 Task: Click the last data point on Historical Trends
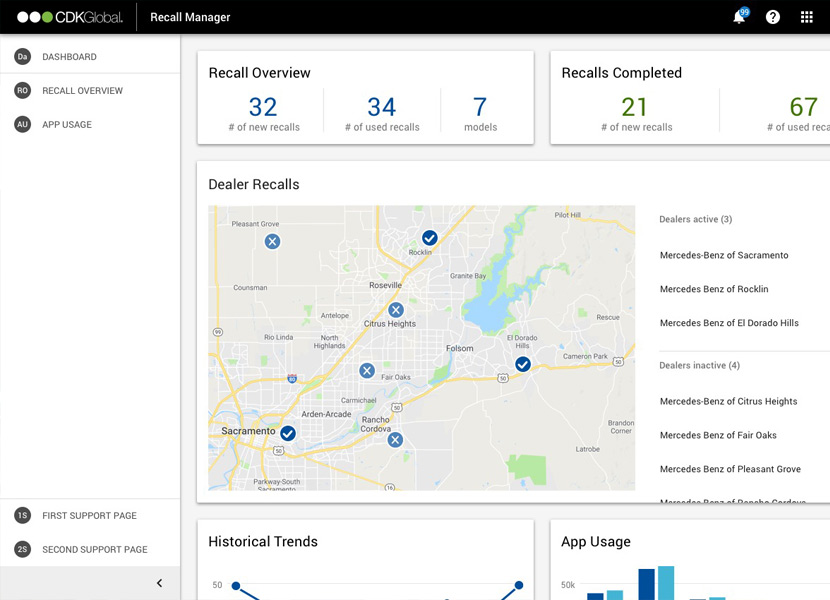click(x=519, y=585)
